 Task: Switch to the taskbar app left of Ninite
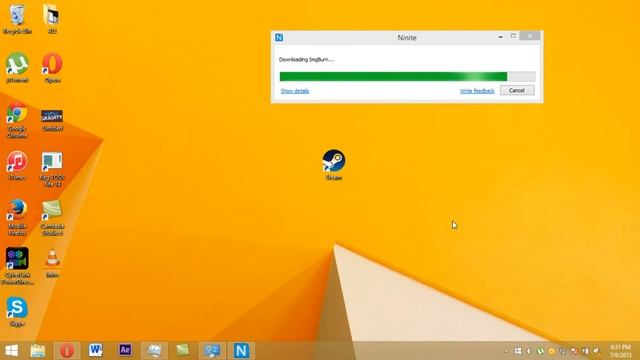pyautogui.click(x=212, y=350)
